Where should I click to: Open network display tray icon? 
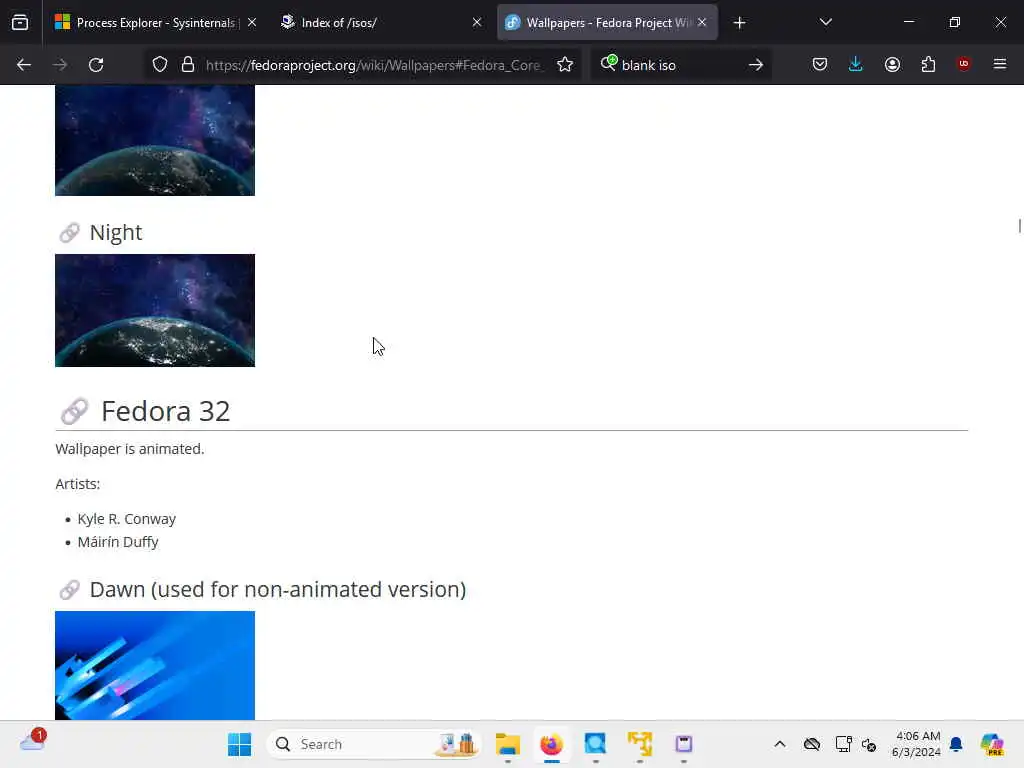click(843, 744)
